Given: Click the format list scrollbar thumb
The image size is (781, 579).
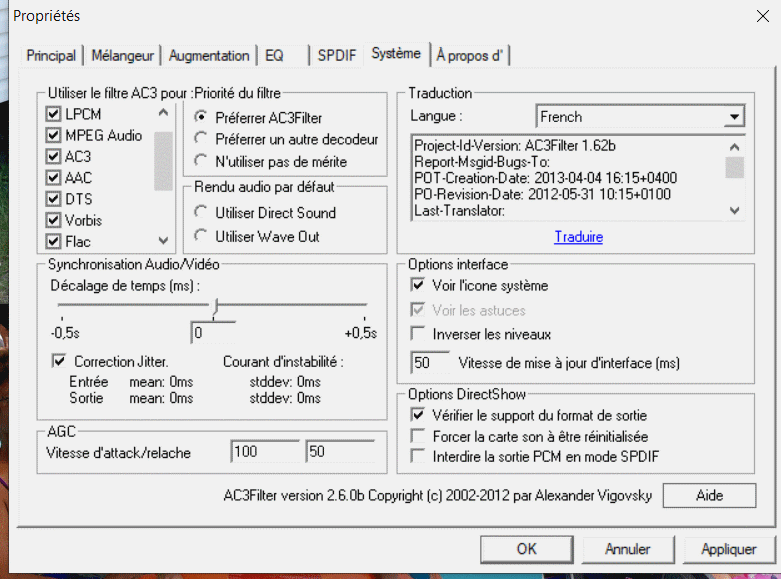Looking at the screenshot, I should click(163, 161).
